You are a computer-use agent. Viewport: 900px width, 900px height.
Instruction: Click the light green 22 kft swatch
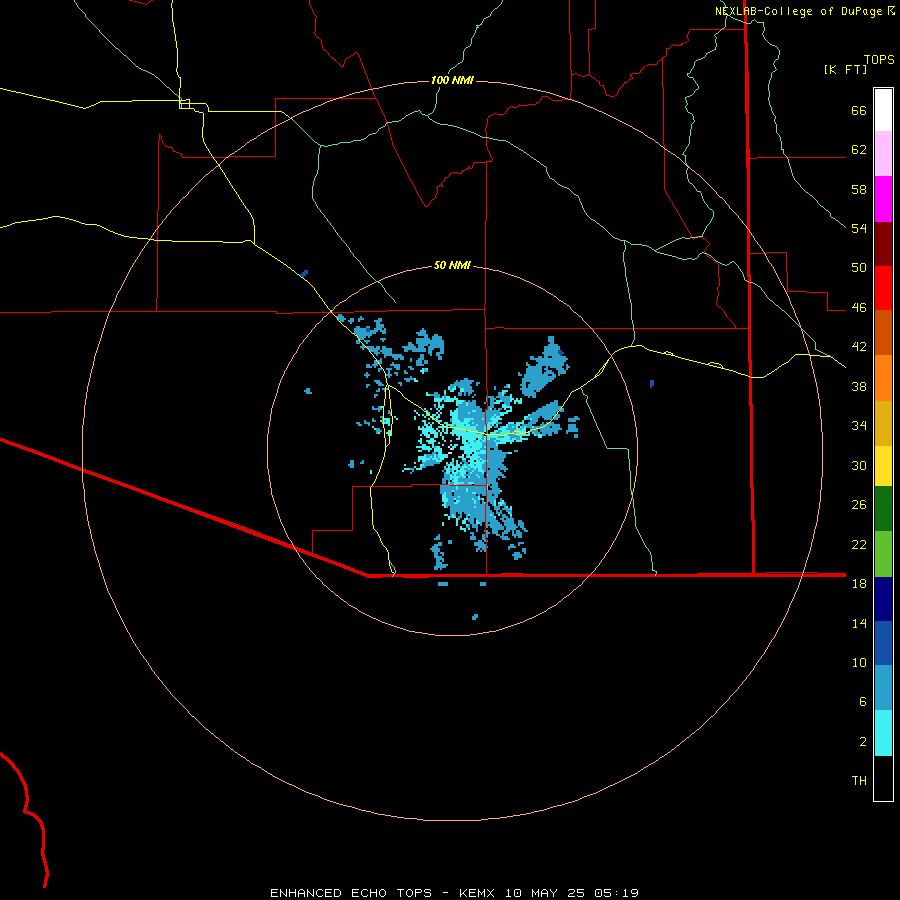click(x=883, y=554)
